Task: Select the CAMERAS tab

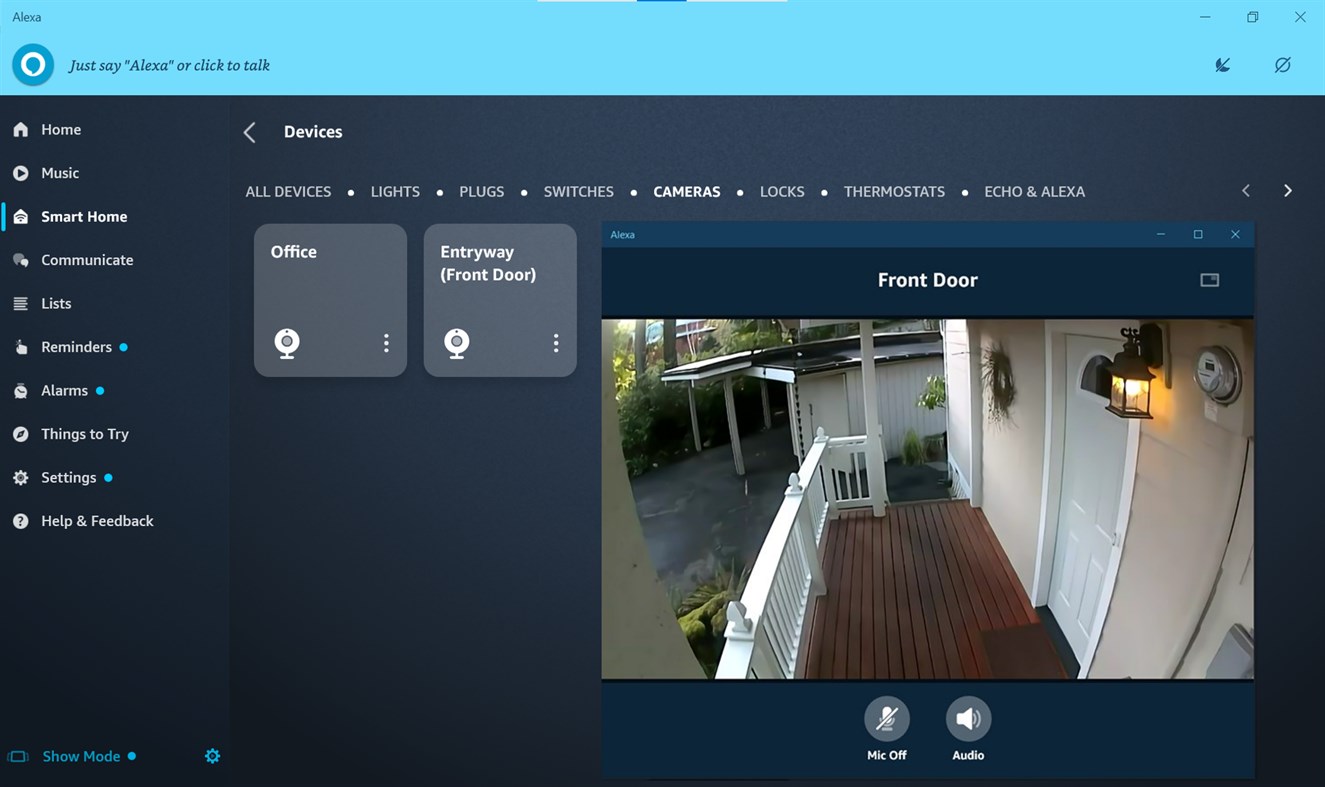Action: point(686,191)
